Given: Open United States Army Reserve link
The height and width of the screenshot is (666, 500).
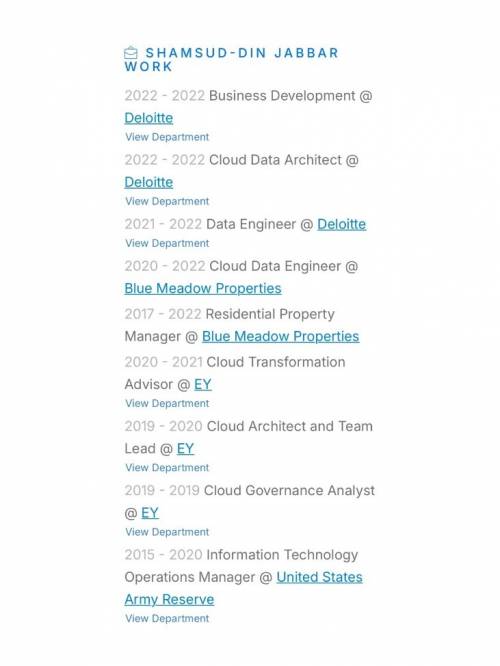Looking at the screenshot, I should click(244, 588).
